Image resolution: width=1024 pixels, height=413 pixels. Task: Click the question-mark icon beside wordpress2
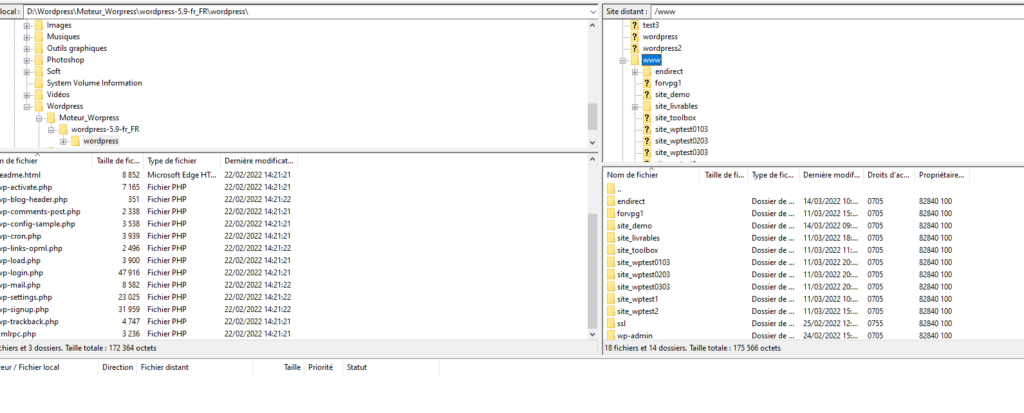pyautogui.click(x=634, y=48)
